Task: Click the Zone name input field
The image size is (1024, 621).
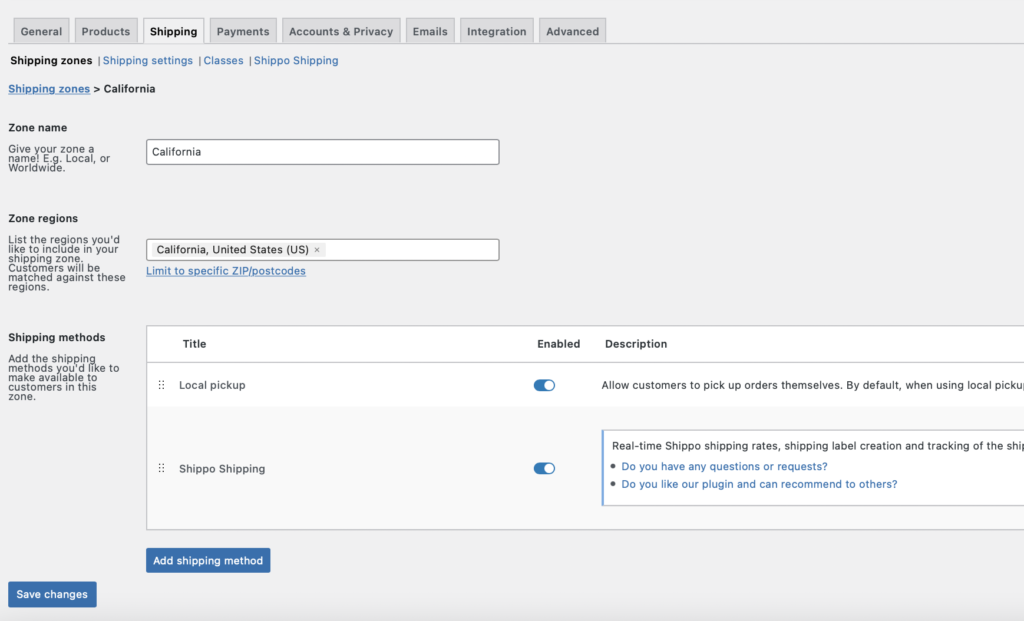Action: (x=322, y=152)
